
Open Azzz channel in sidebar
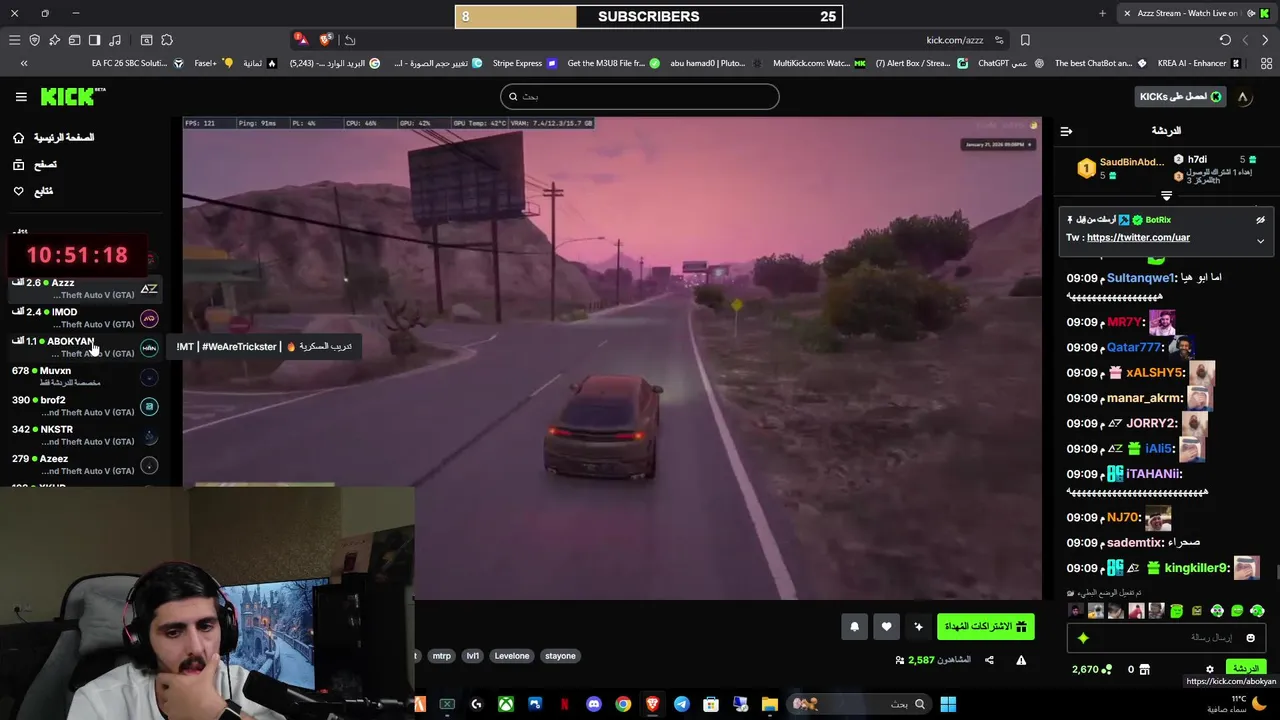pos(85,289)
